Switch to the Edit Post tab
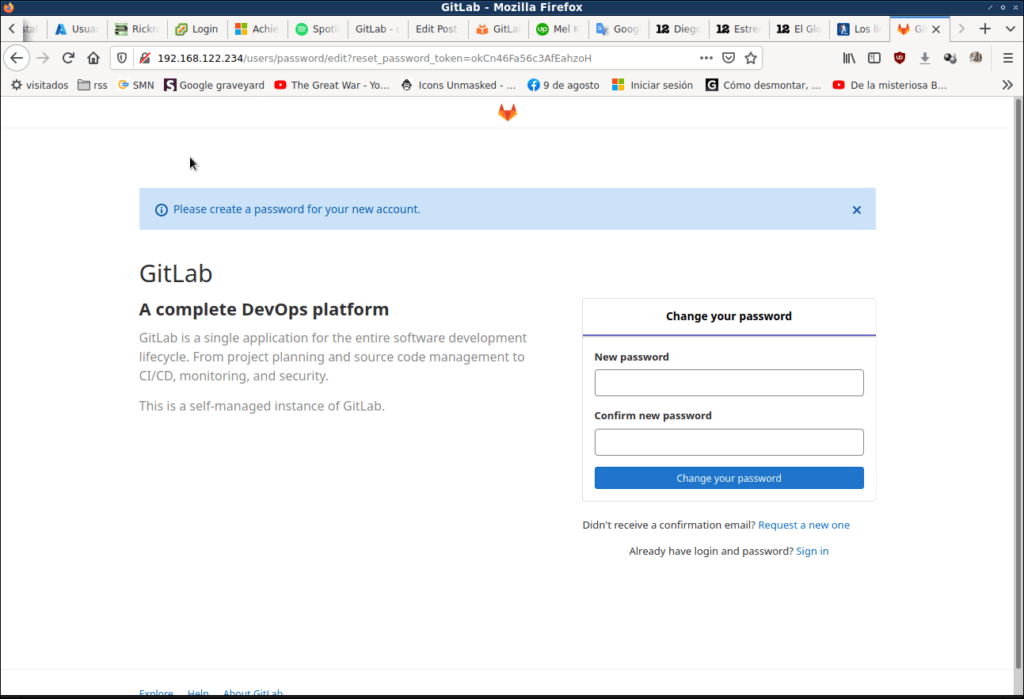The height and width of the screenshot is (699, 1024). tap(437, 29)
